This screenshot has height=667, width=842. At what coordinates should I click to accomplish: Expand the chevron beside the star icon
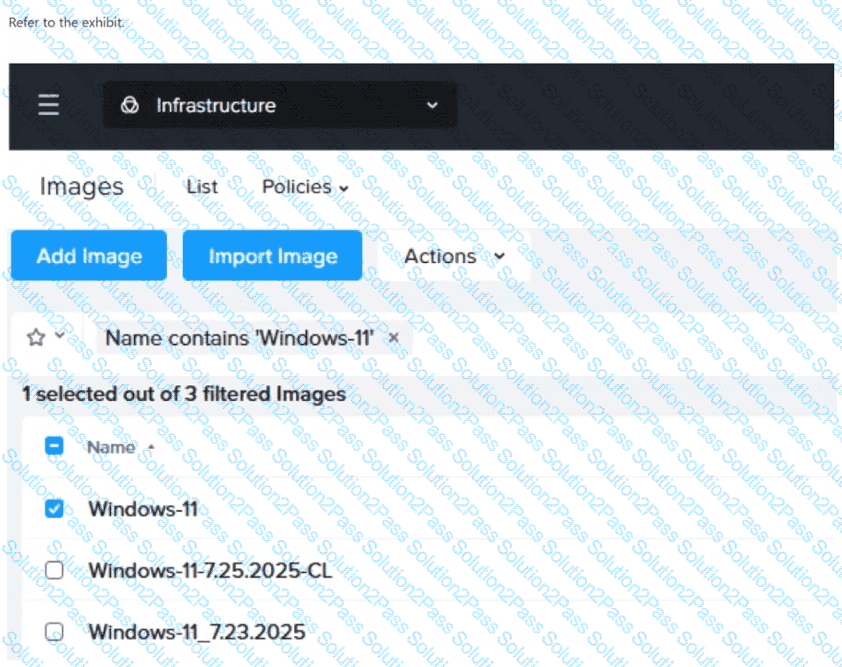[60, 336]
